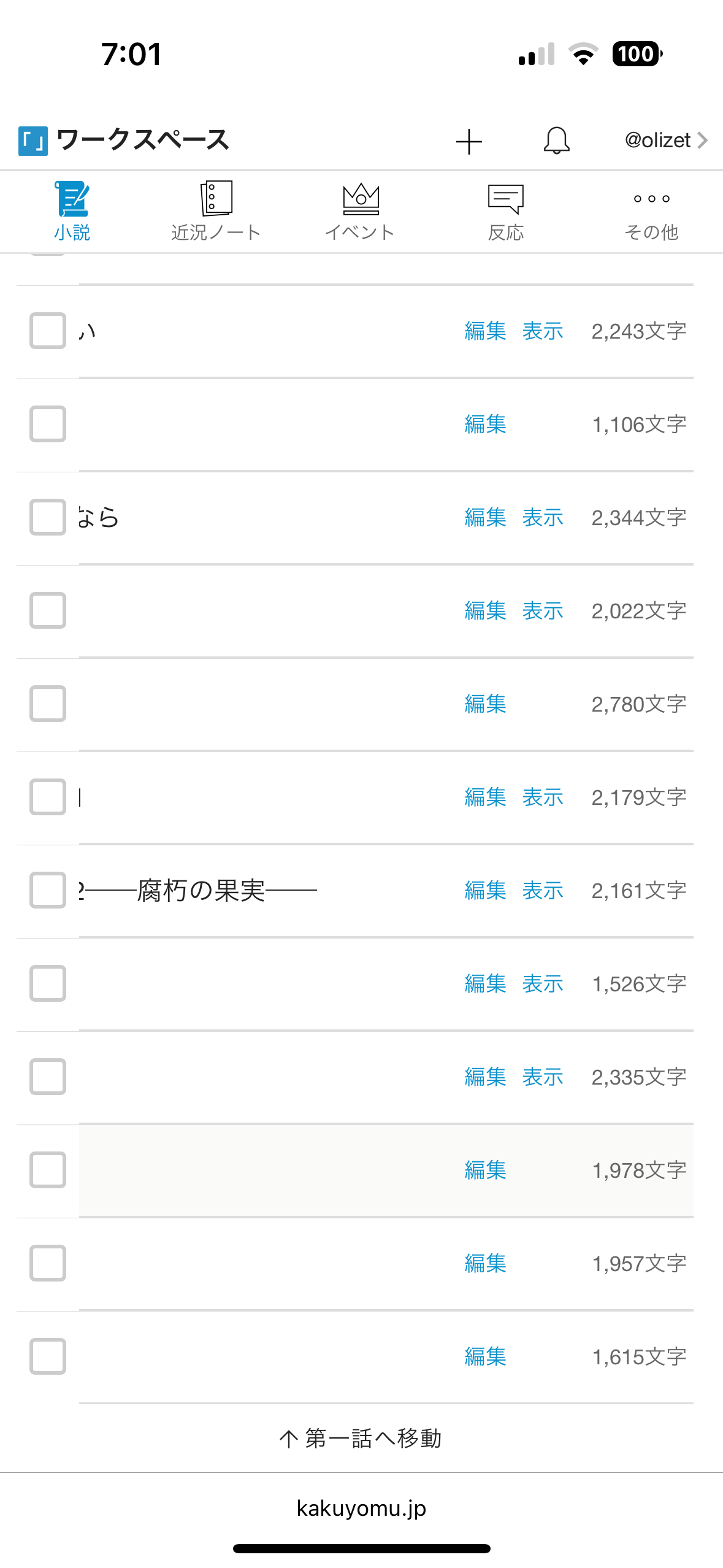Tick the checkbox beside 腐朽の果実 episode
The image size is (723, 1568).
48,890
